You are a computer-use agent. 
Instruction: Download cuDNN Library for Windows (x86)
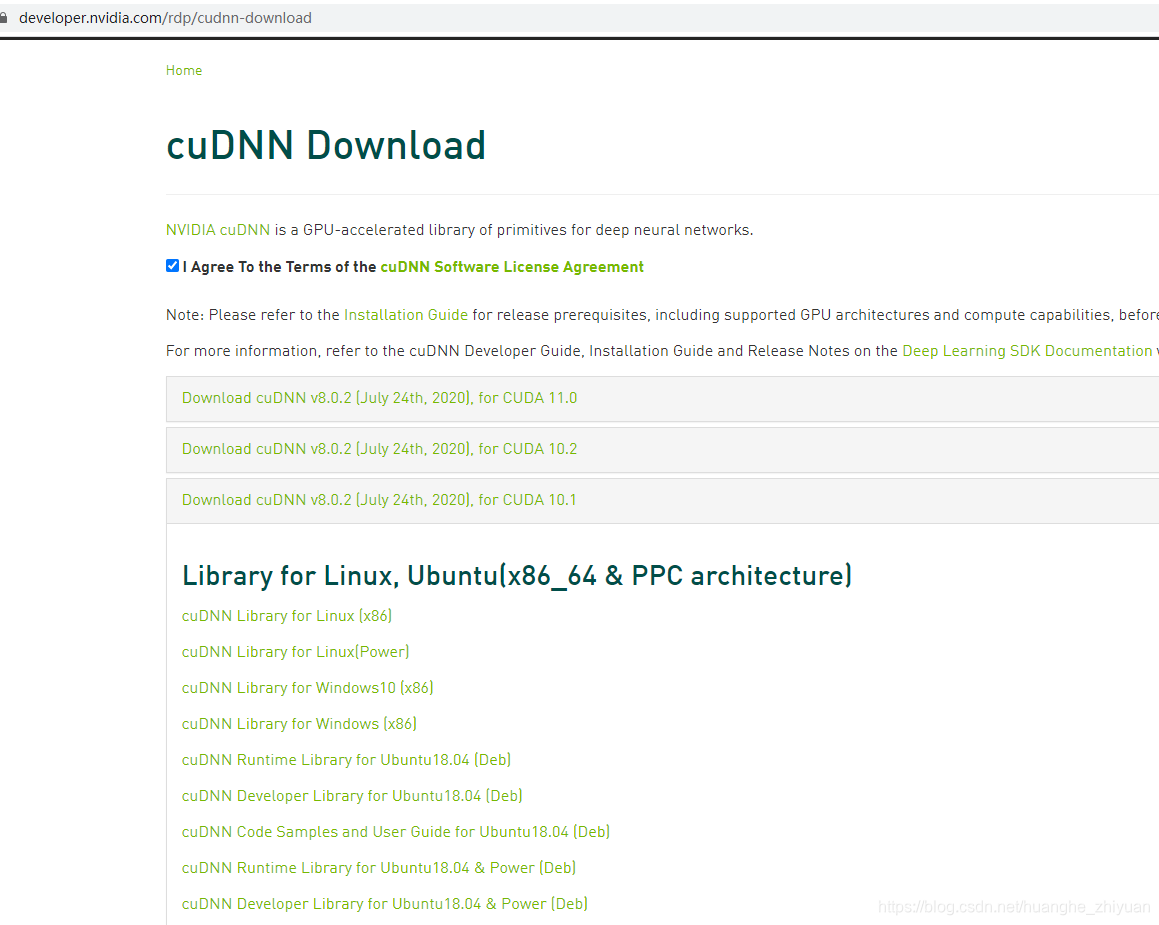[x=299, y=724]
